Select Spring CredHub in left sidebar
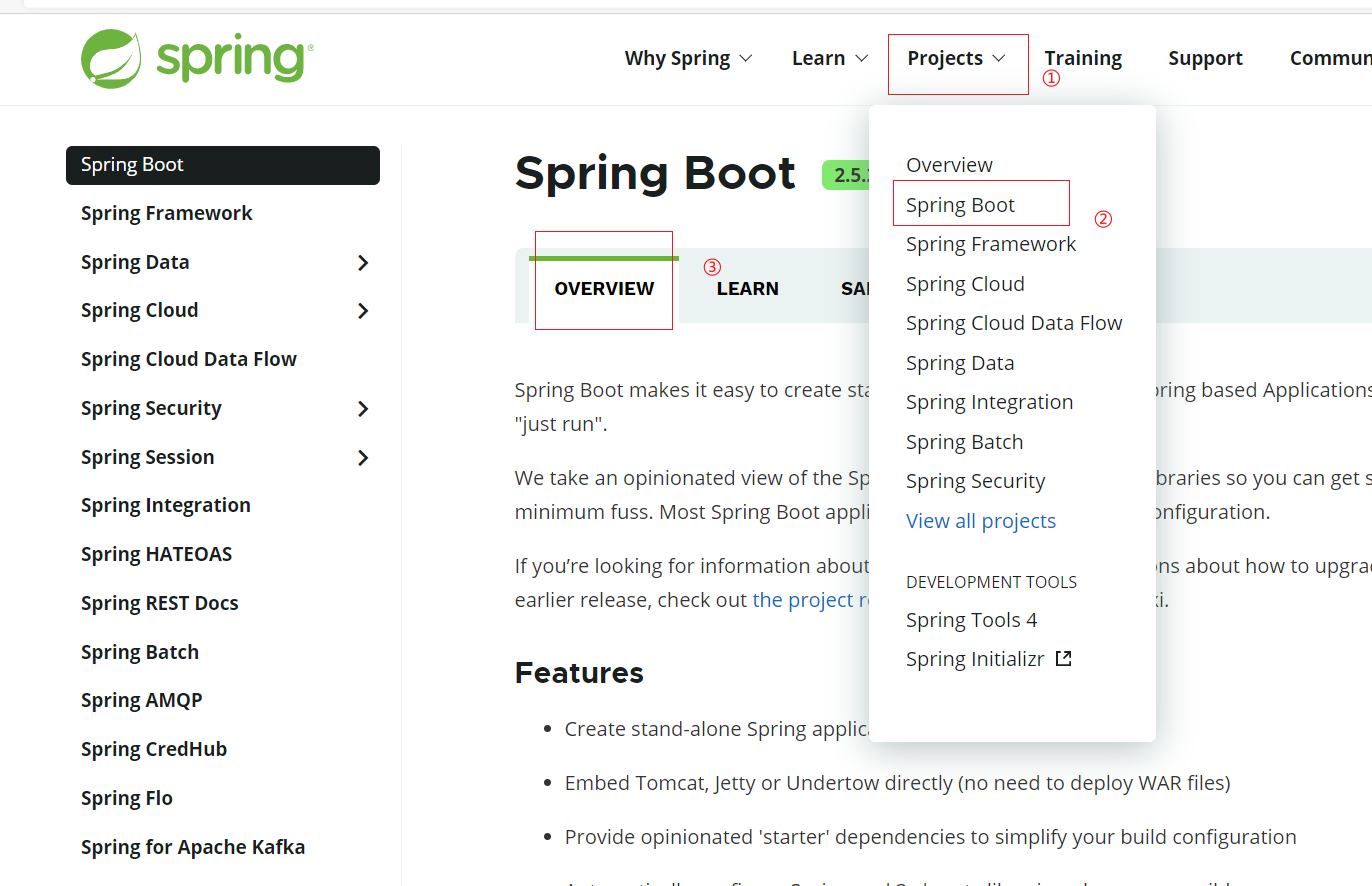This screenshot has height=886, width=1372. tap(154, 749)
